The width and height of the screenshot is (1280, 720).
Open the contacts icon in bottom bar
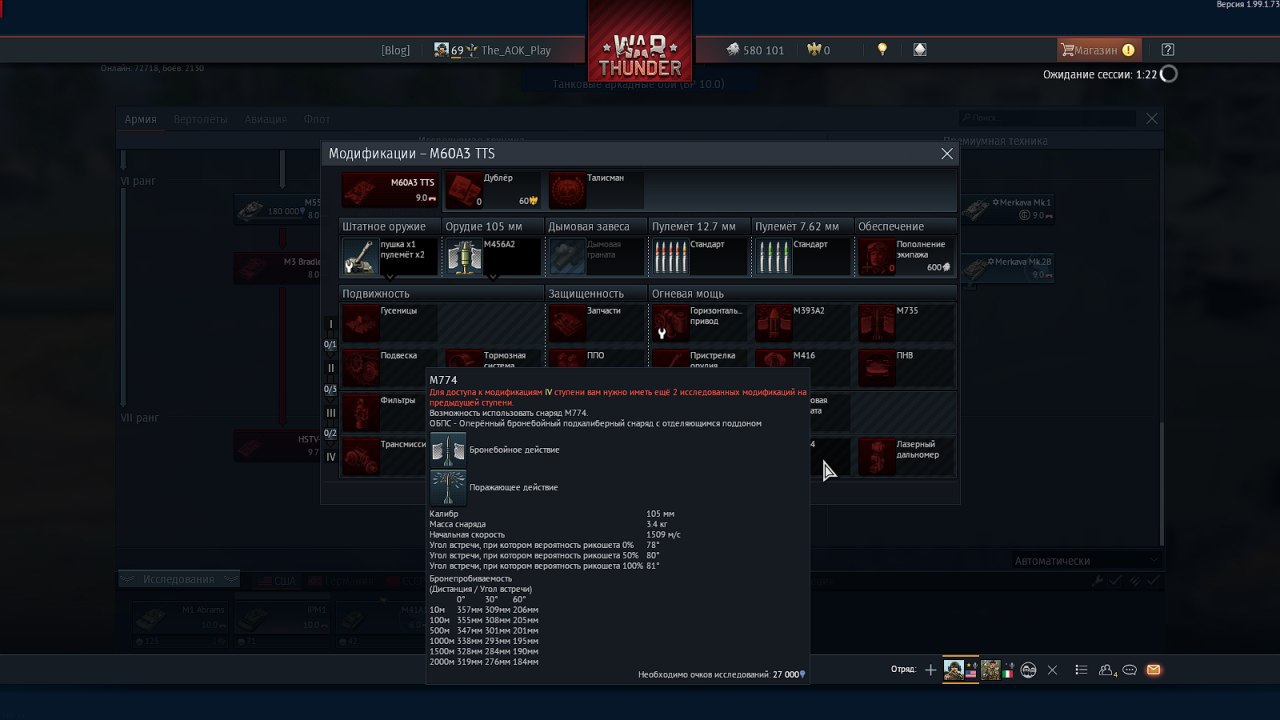[1107, 670]
